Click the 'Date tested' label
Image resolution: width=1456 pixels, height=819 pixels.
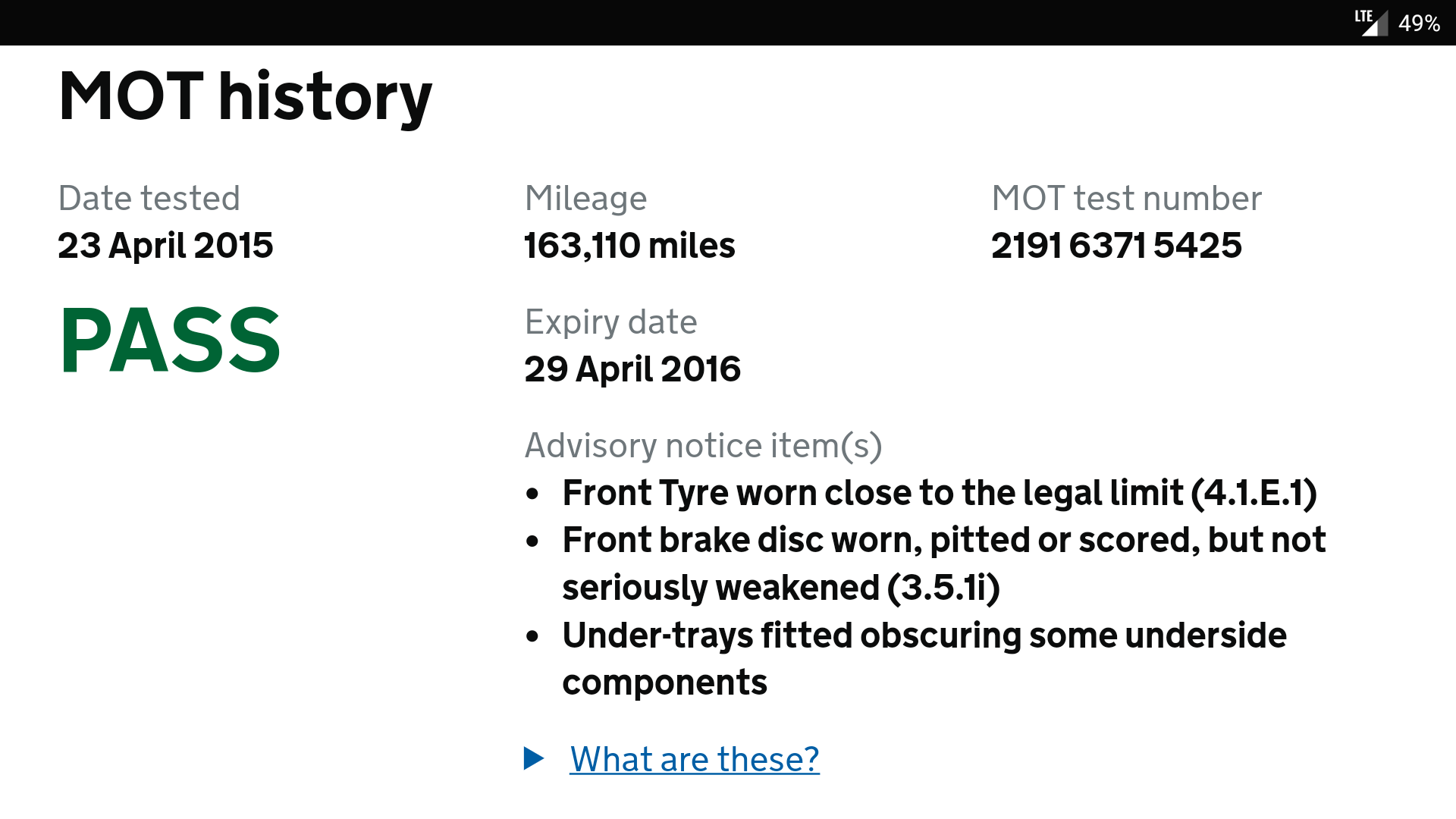coord(149,199)
